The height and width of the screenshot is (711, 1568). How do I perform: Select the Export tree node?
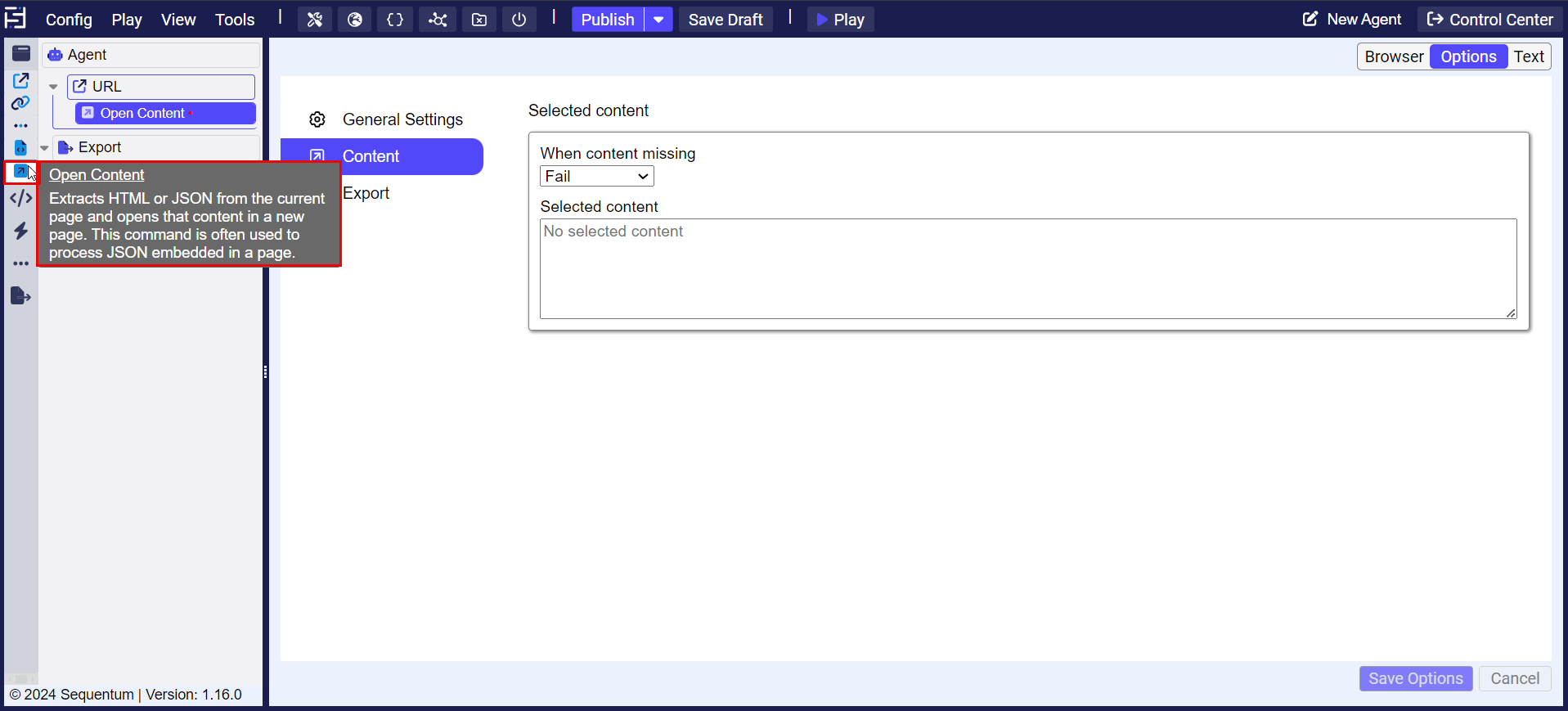155,147
